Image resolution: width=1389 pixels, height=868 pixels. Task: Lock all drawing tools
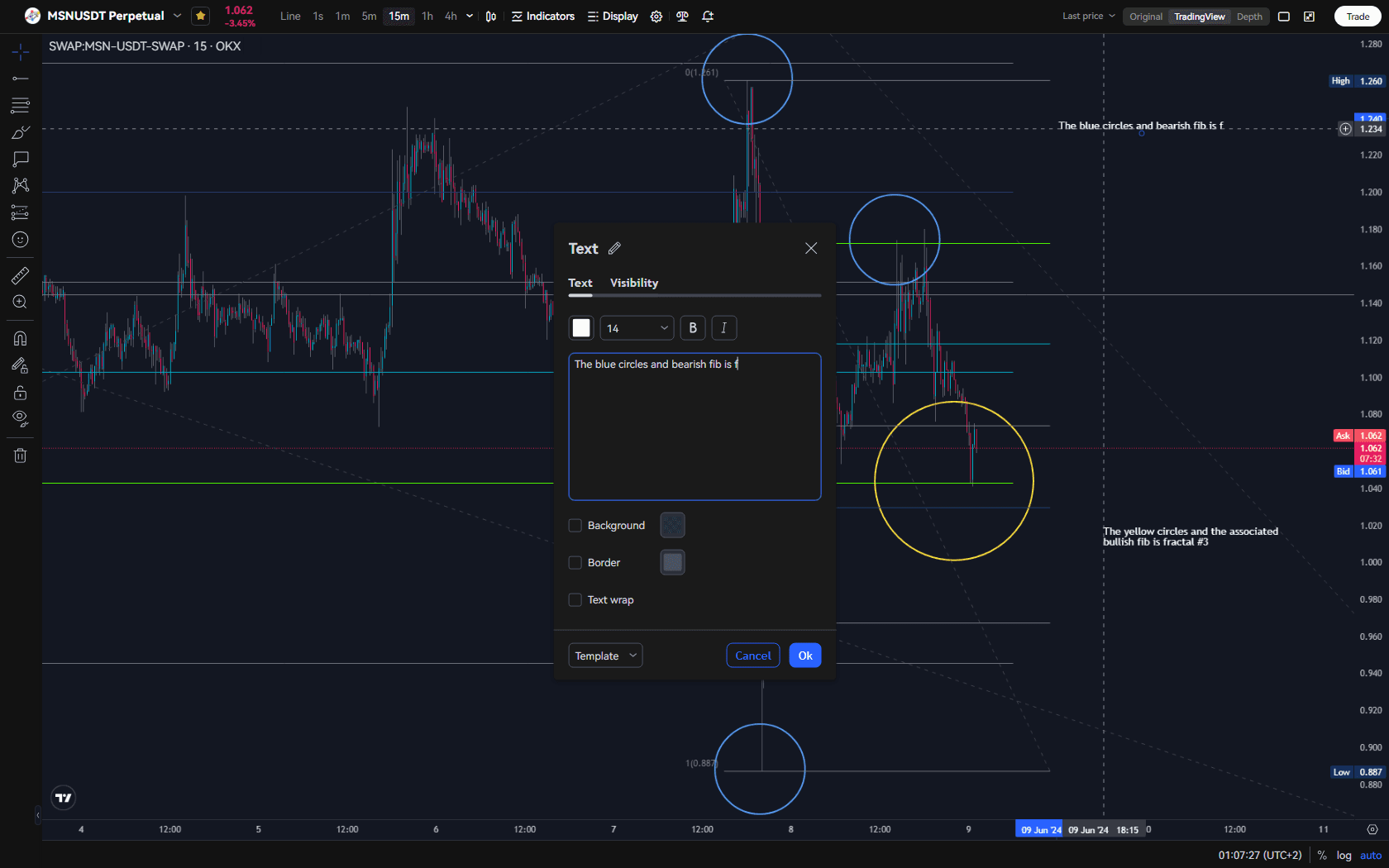tap(21, 392)
